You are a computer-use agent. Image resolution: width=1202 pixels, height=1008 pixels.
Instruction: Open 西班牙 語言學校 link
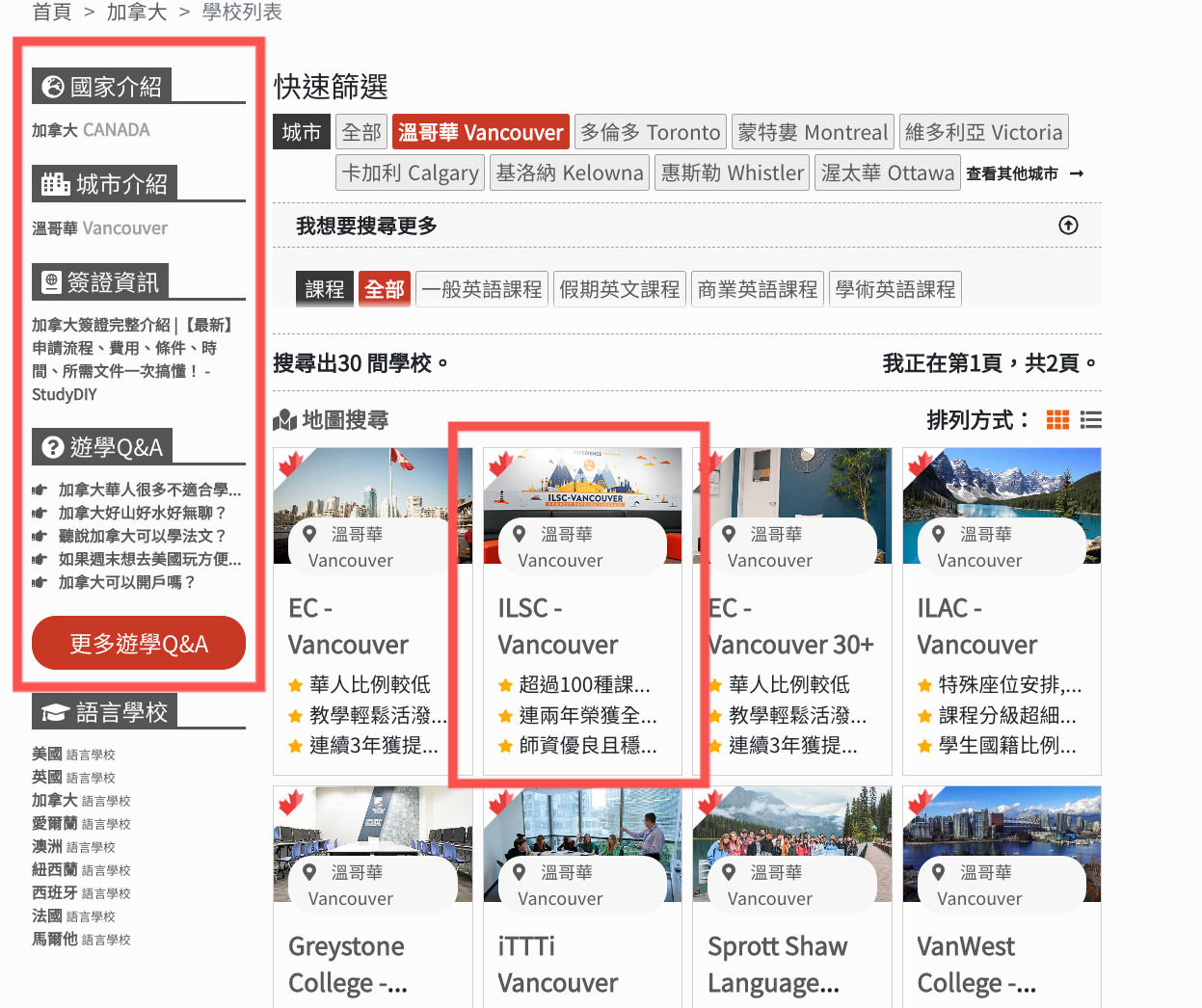[x=81, y=892]
